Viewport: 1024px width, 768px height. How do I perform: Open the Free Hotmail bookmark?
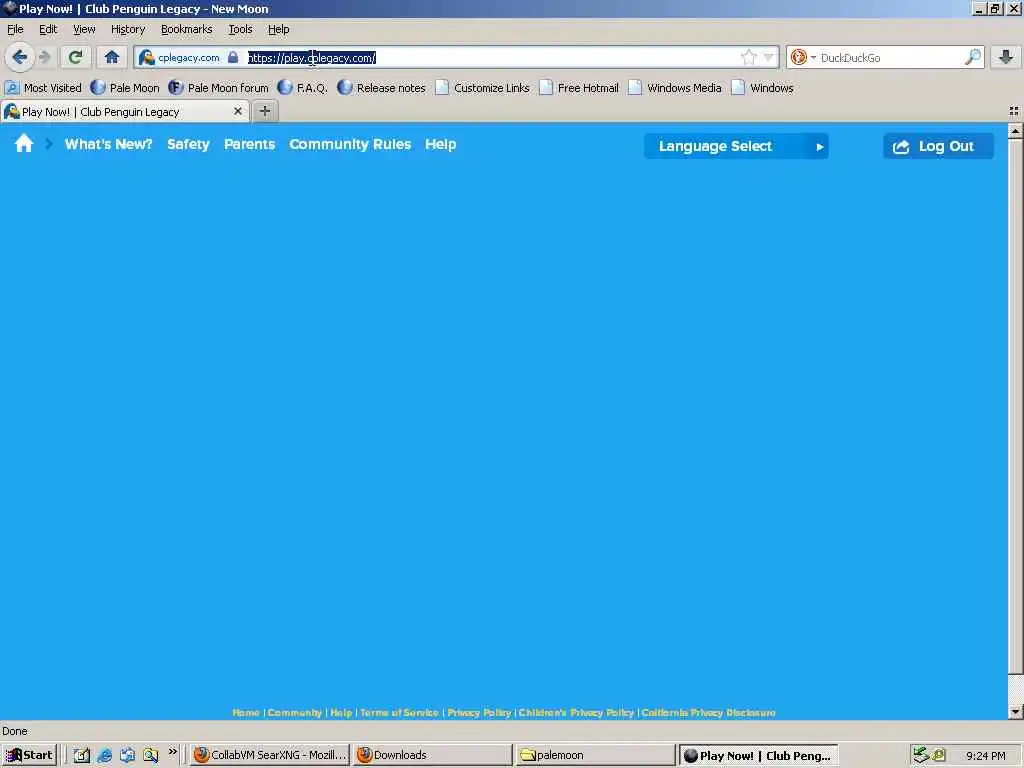[x=579, y=88]
